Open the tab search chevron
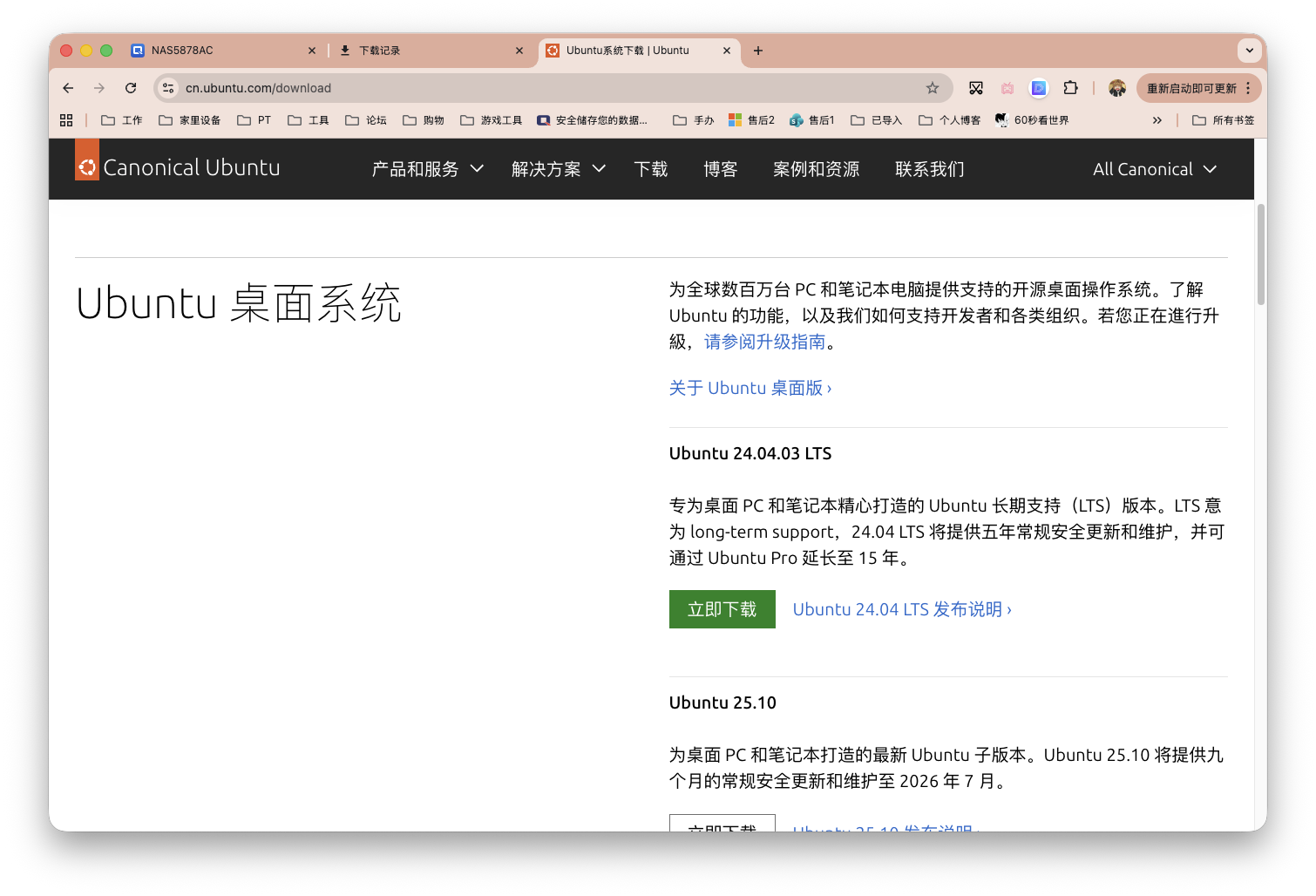Screen dimensions: 1316x896 click(x=1250, y=50)
